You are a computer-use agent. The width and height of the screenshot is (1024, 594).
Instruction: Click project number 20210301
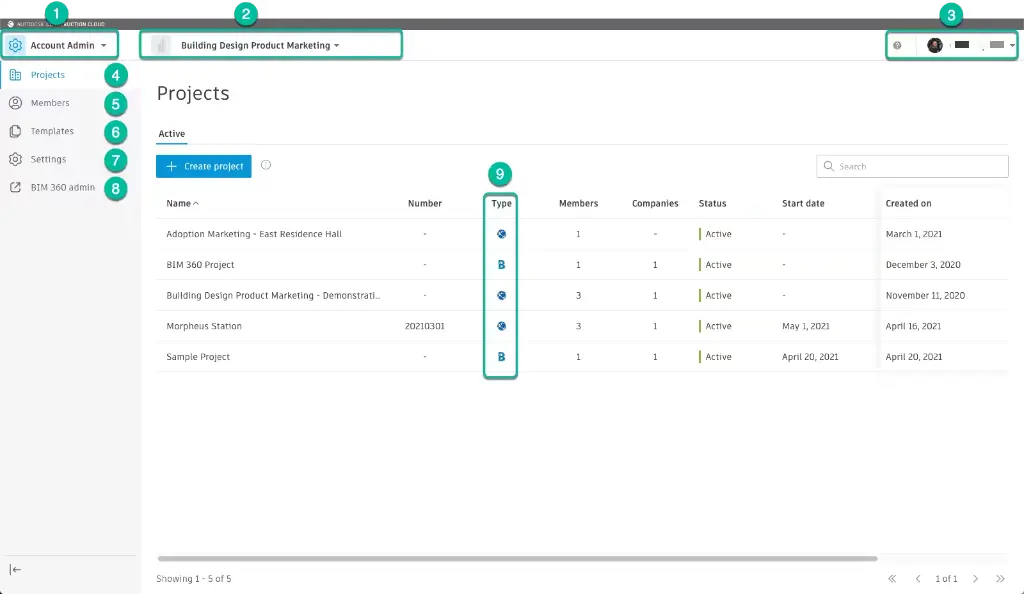424,326
